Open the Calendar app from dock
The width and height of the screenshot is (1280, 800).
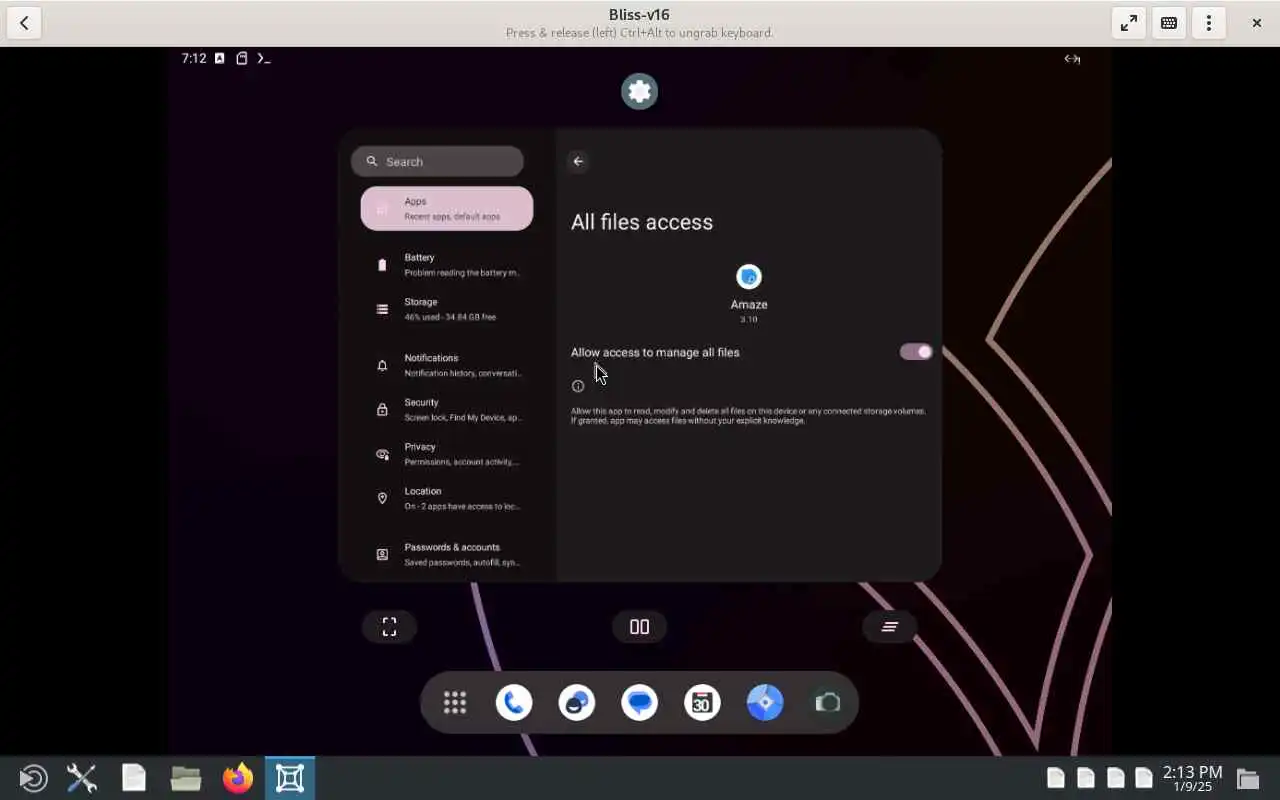coord(702,703)
